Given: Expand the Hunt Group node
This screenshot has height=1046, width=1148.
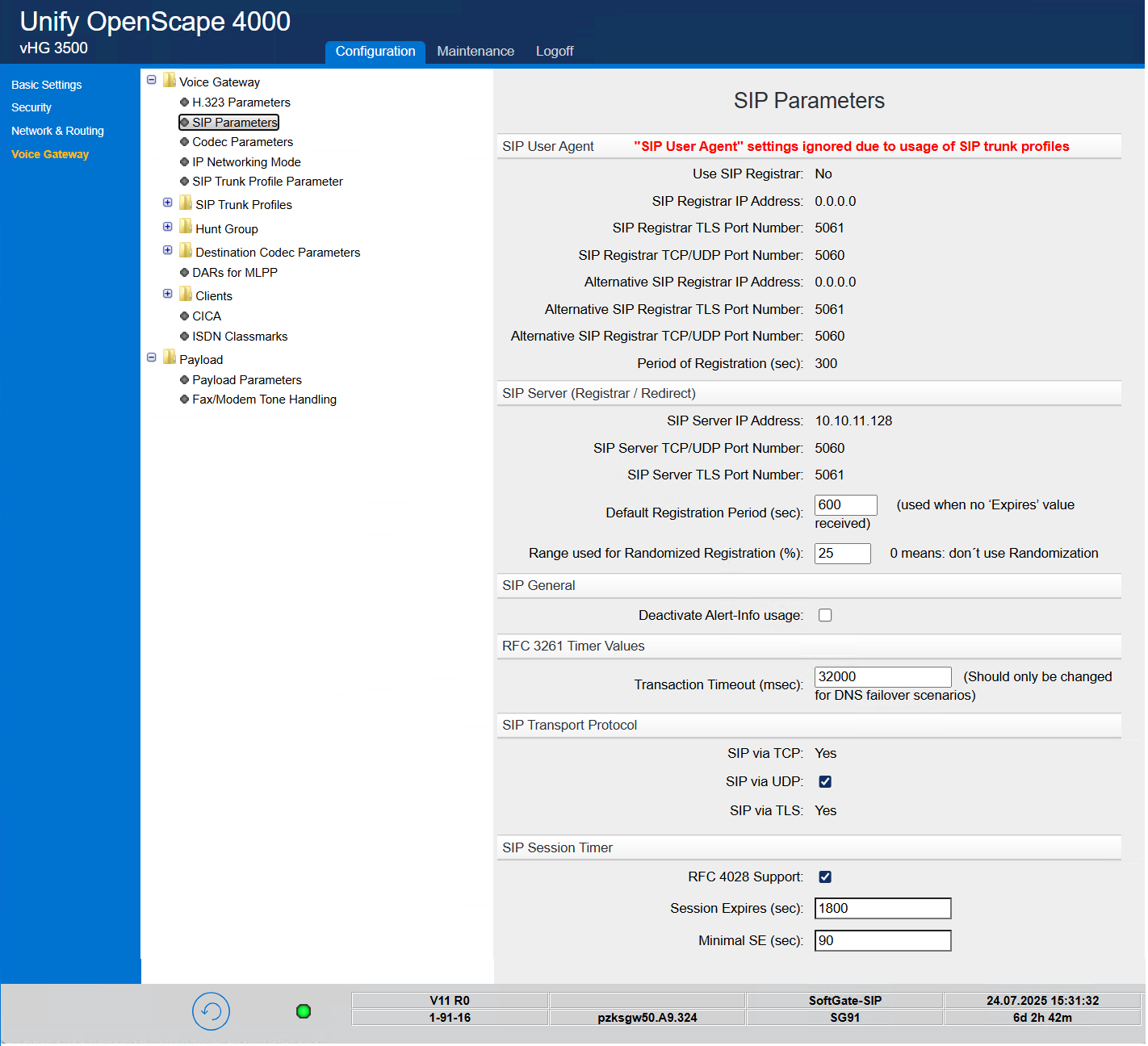Looking at the screenshot, I should tap(167, 226).
